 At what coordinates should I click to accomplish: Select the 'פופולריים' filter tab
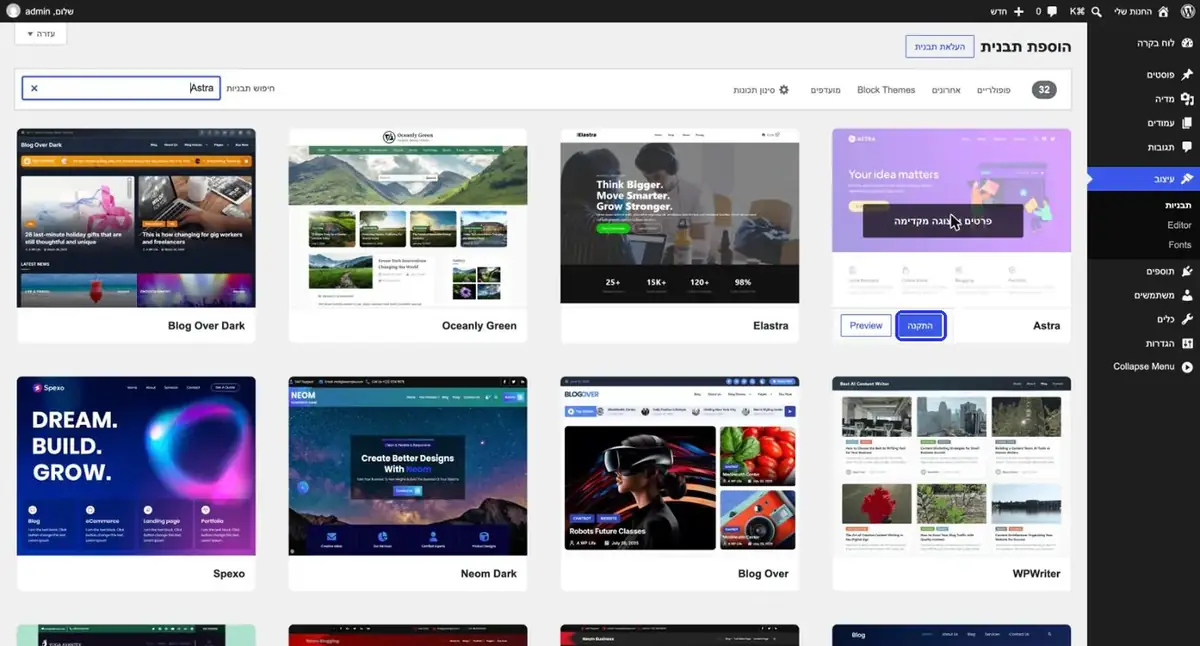[993, 90]
